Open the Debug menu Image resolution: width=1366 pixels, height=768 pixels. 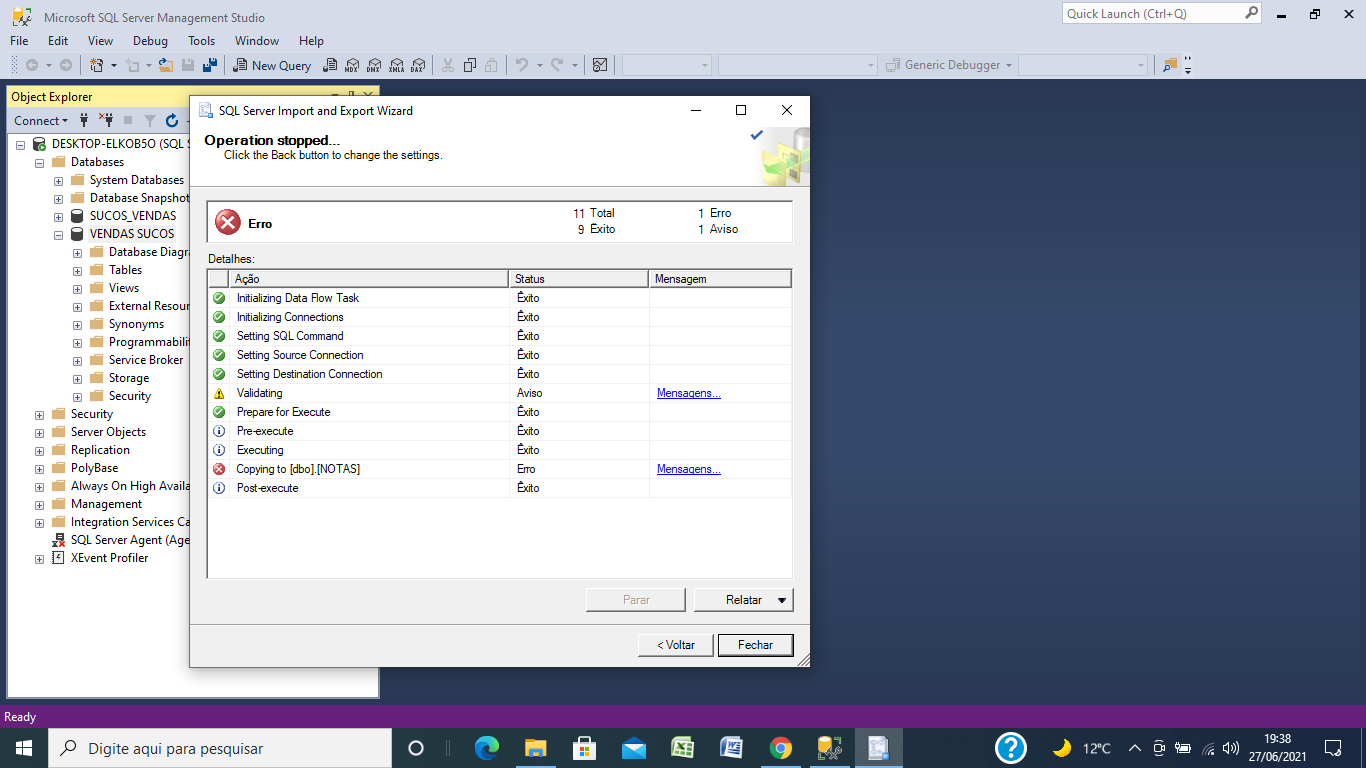pos(150,41)
